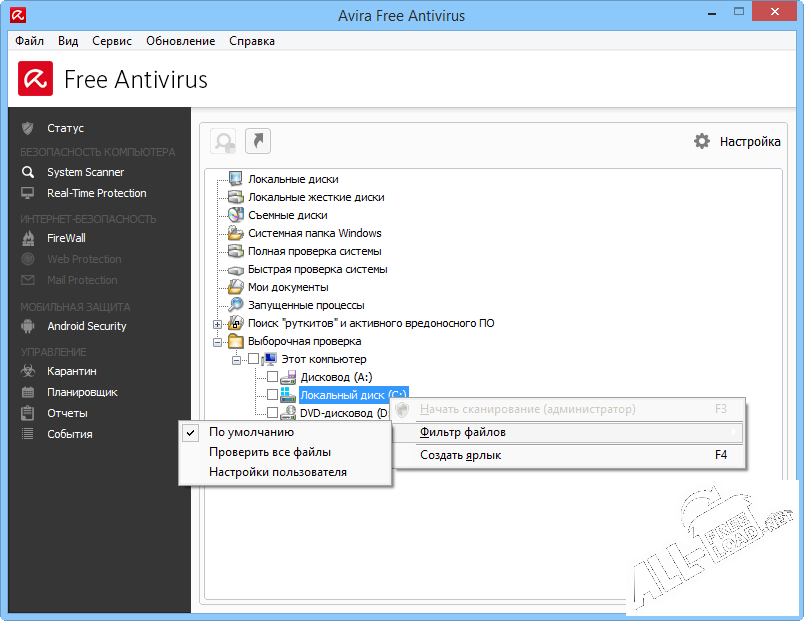
Task: Click the Статус shield icon
Action: [28, 128]
